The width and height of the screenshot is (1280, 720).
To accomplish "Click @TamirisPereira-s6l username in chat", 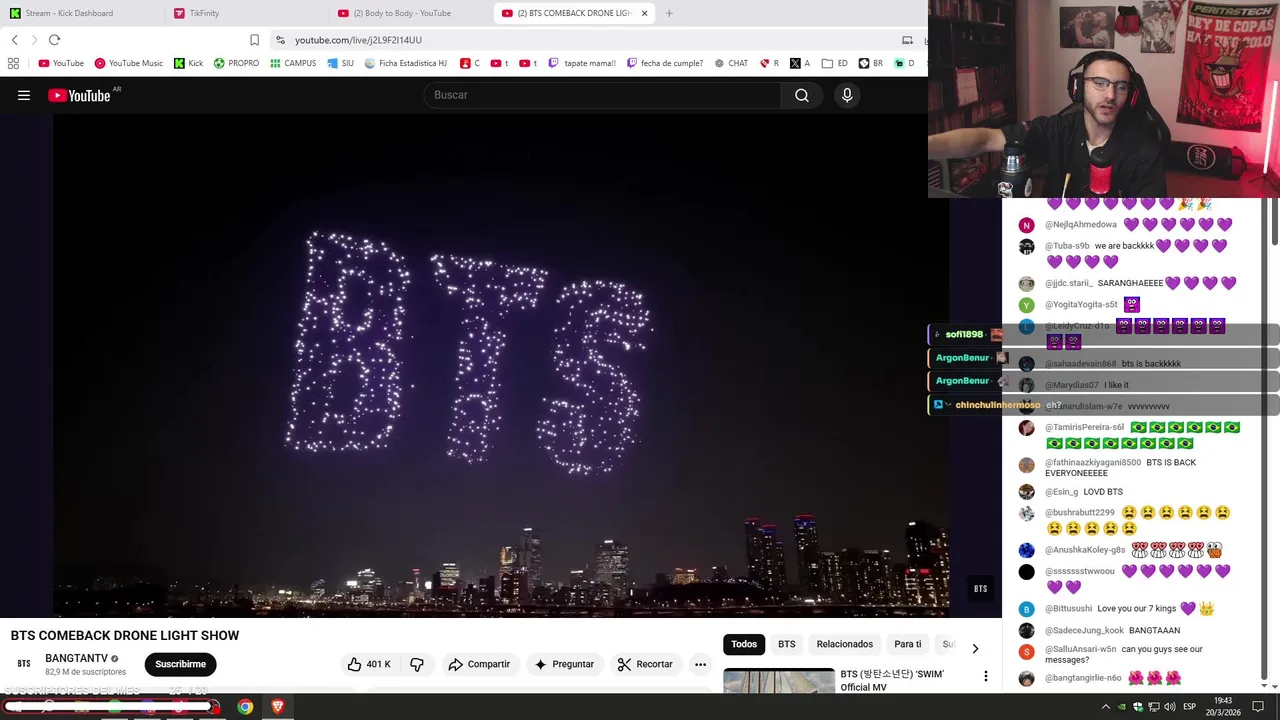I will 1084,427.
